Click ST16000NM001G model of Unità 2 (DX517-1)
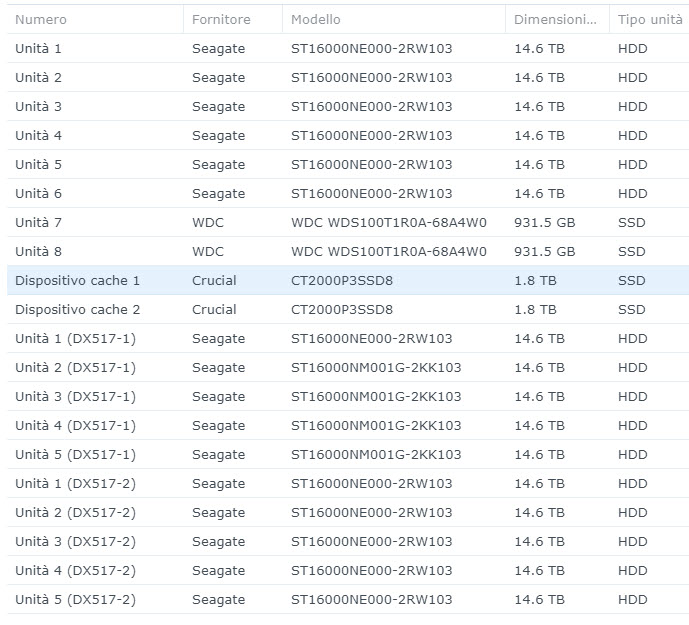The width and height of the screenshot is (689, 625). pyautogui.click(x=376, y=367)
